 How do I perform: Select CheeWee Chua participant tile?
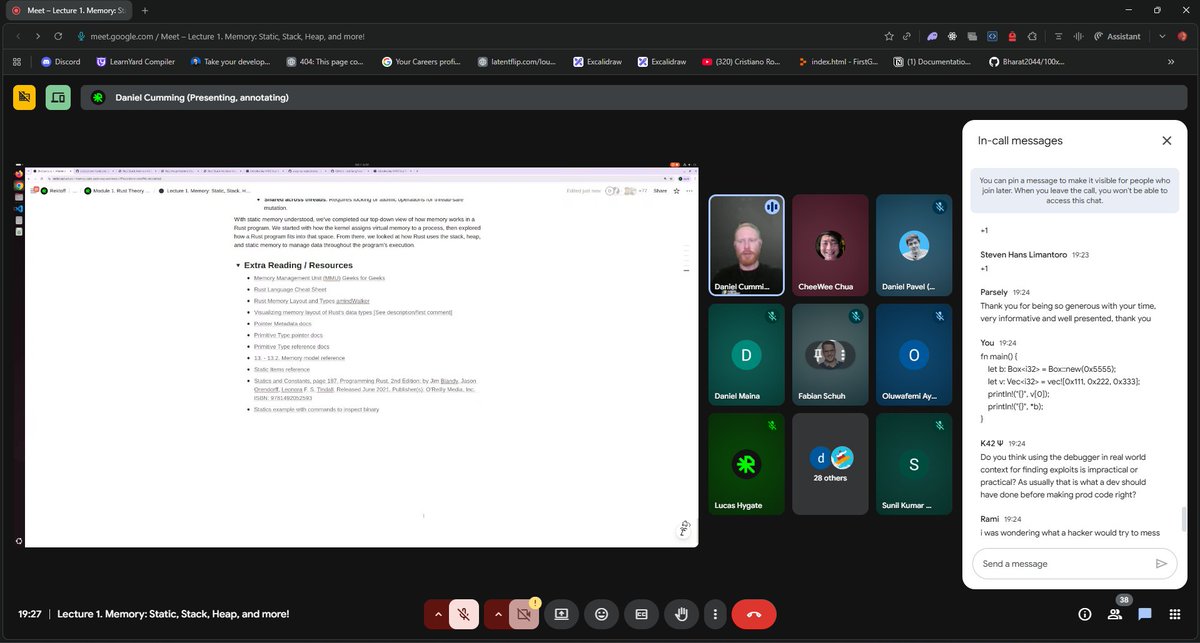[830, 246]
